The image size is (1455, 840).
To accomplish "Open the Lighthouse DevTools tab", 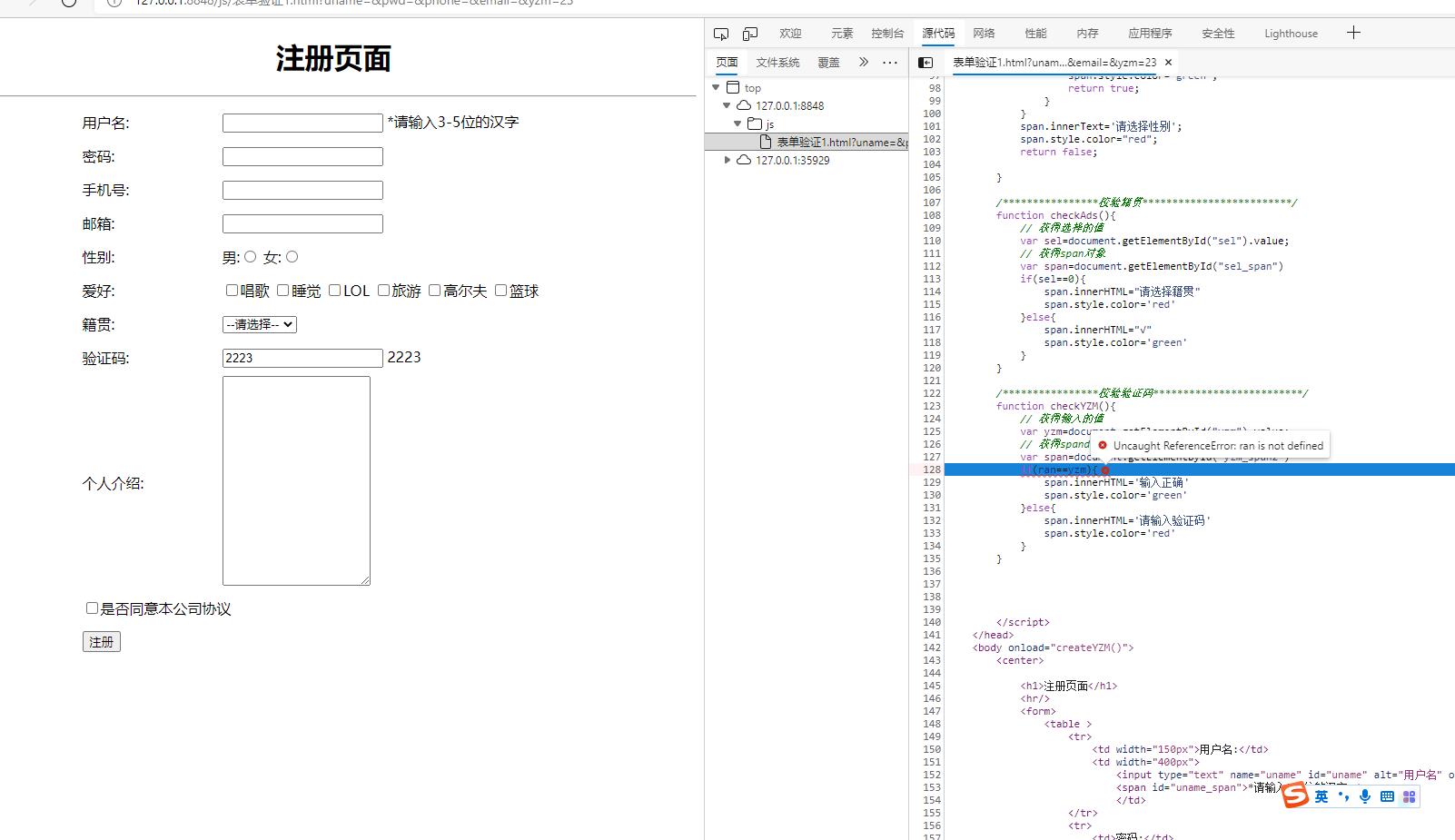I will click(x=1291, y=34).
